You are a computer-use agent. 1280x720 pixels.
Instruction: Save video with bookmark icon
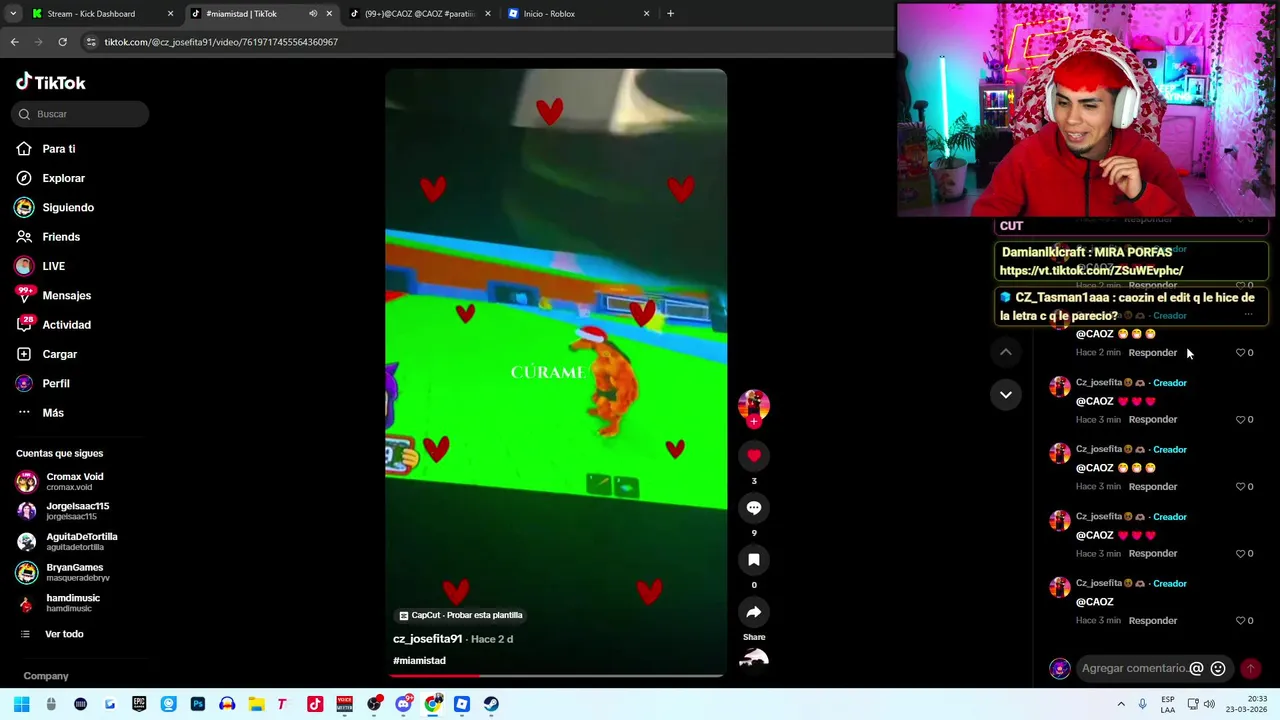tap(754, 560)
